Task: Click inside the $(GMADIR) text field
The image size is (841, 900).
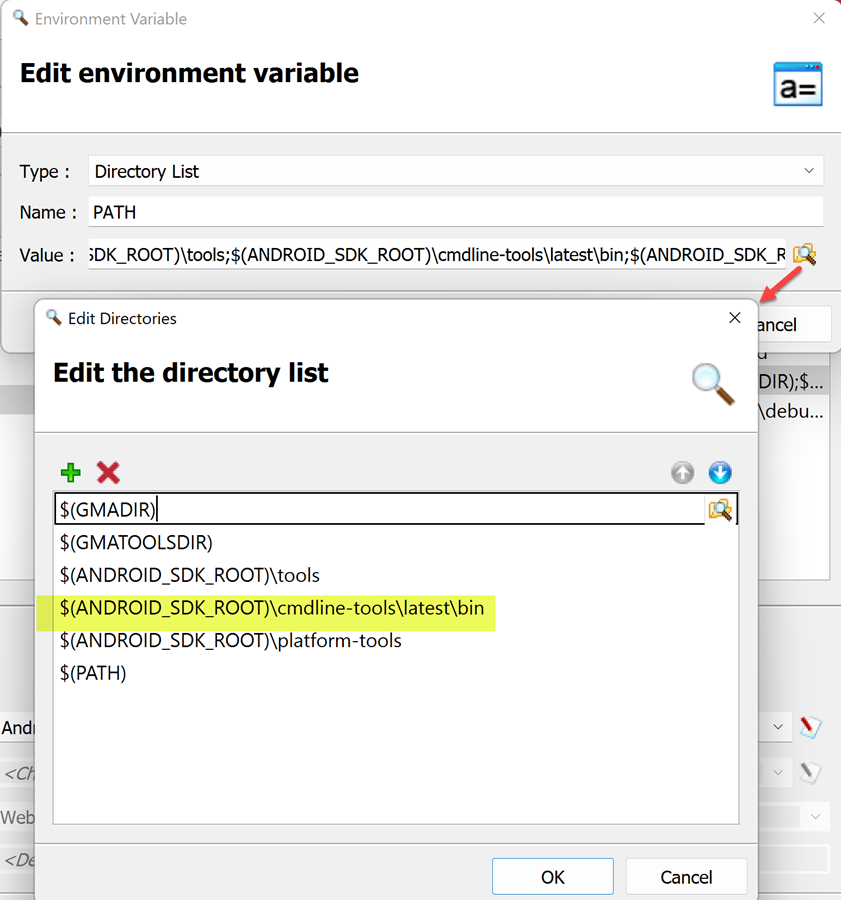Action: click(300, 508)
